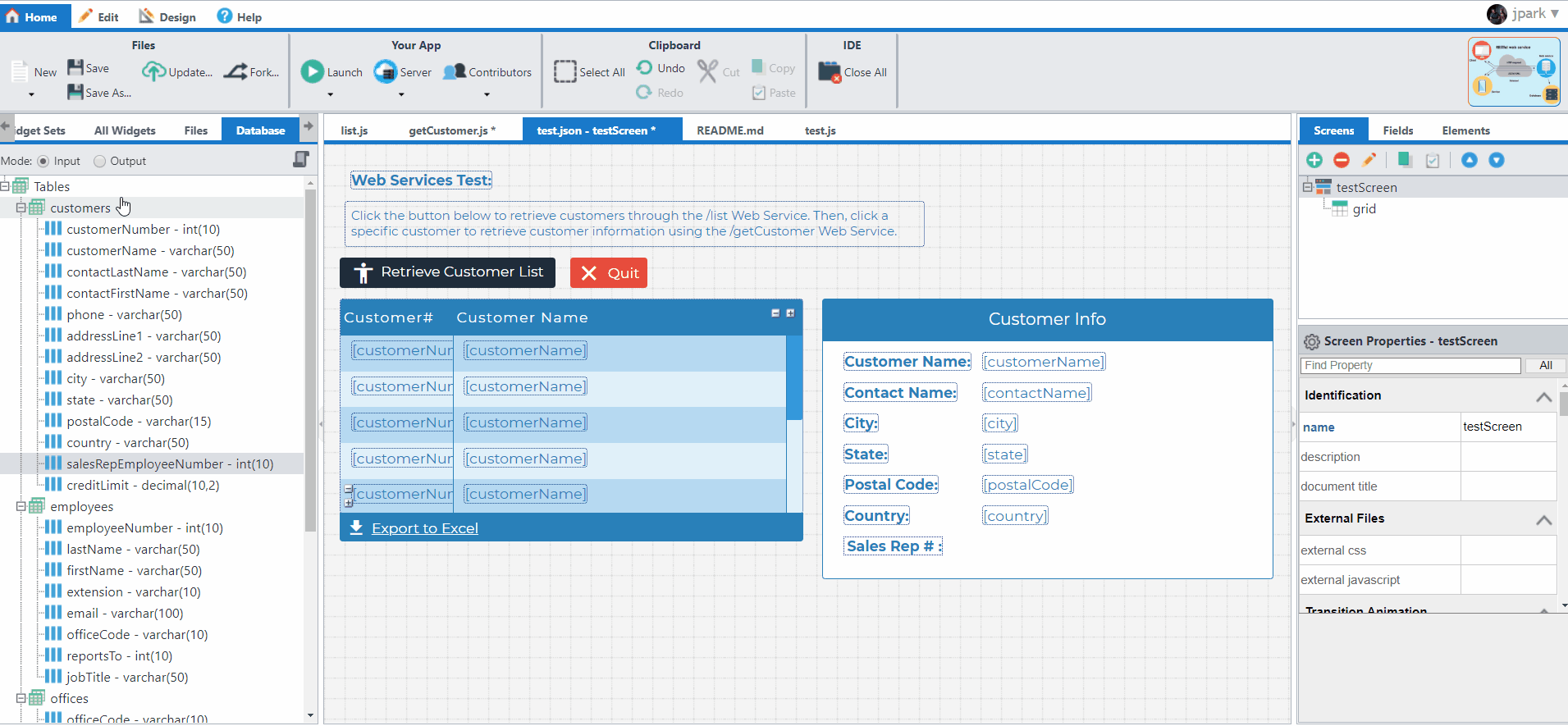This screenshot has width=1568, height=726.
Task: Click the Fork arrows icon
Action: coord(235,71)
